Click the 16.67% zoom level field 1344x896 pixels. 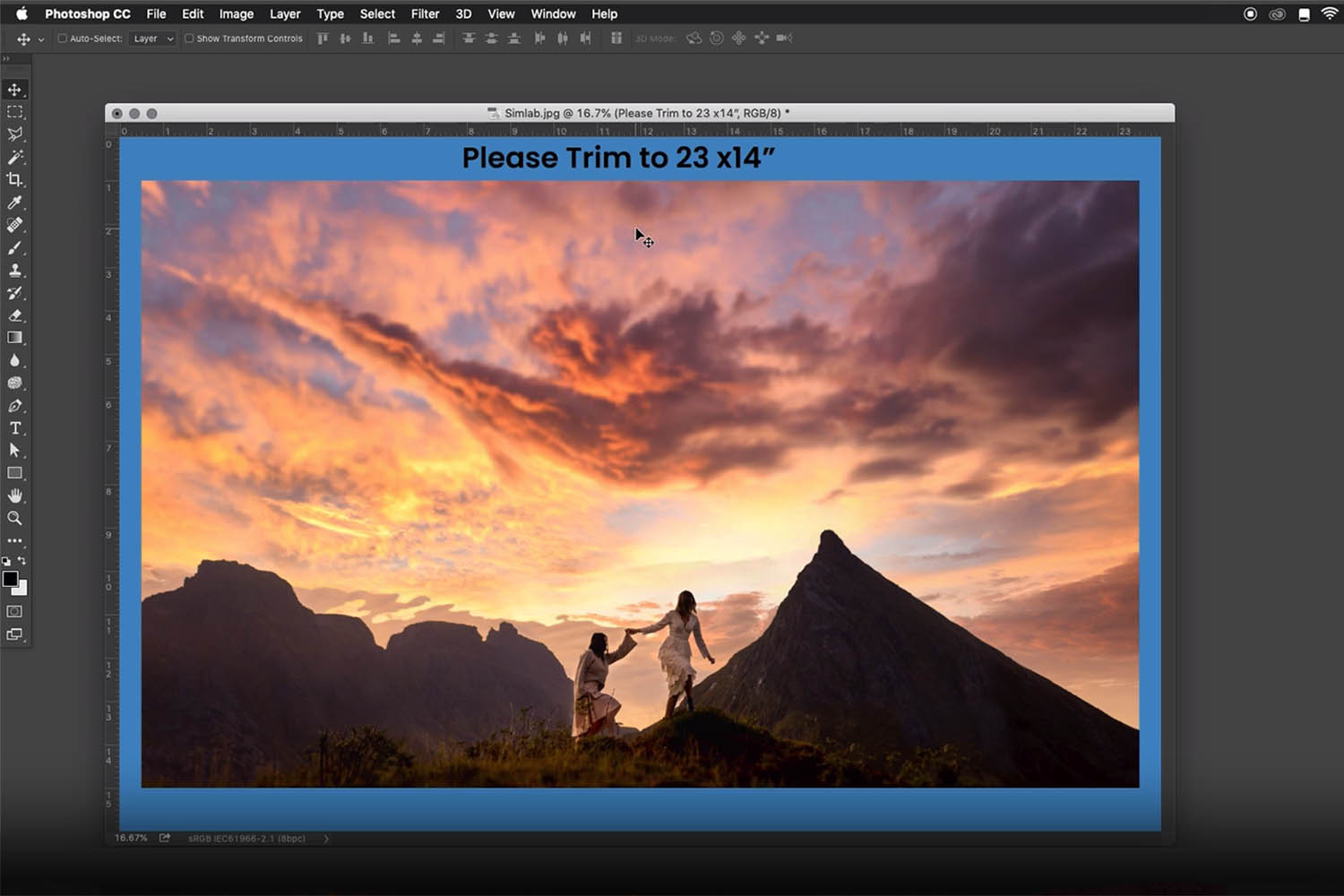click(x=131, y=838)
